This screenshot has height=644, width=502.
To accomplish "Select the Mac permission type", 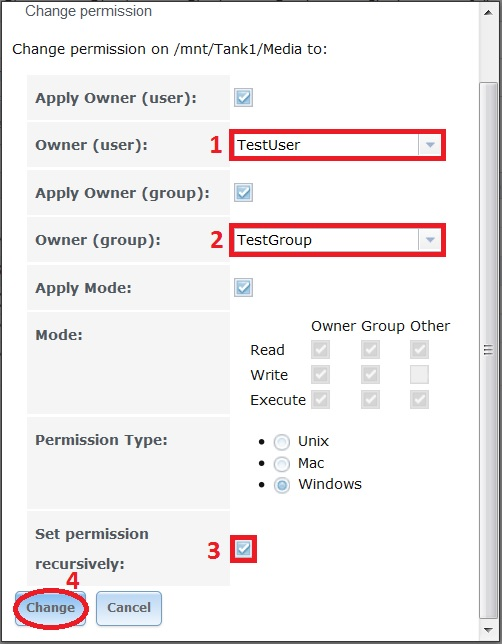I will (x=282, y=464).
